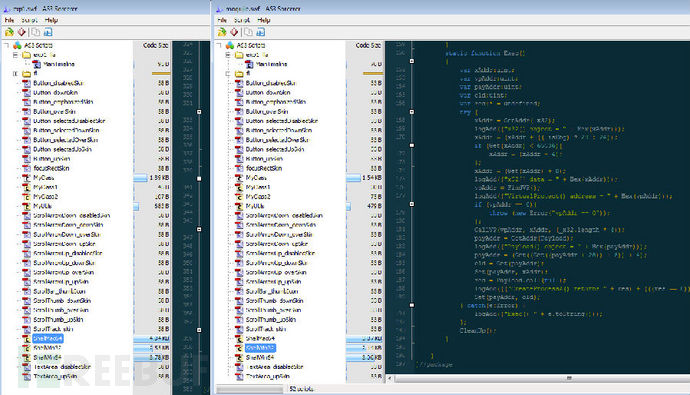The image size is (690, 395).
Task: Click the ShellWin64 class icon in left window
Action: [26, 357]
